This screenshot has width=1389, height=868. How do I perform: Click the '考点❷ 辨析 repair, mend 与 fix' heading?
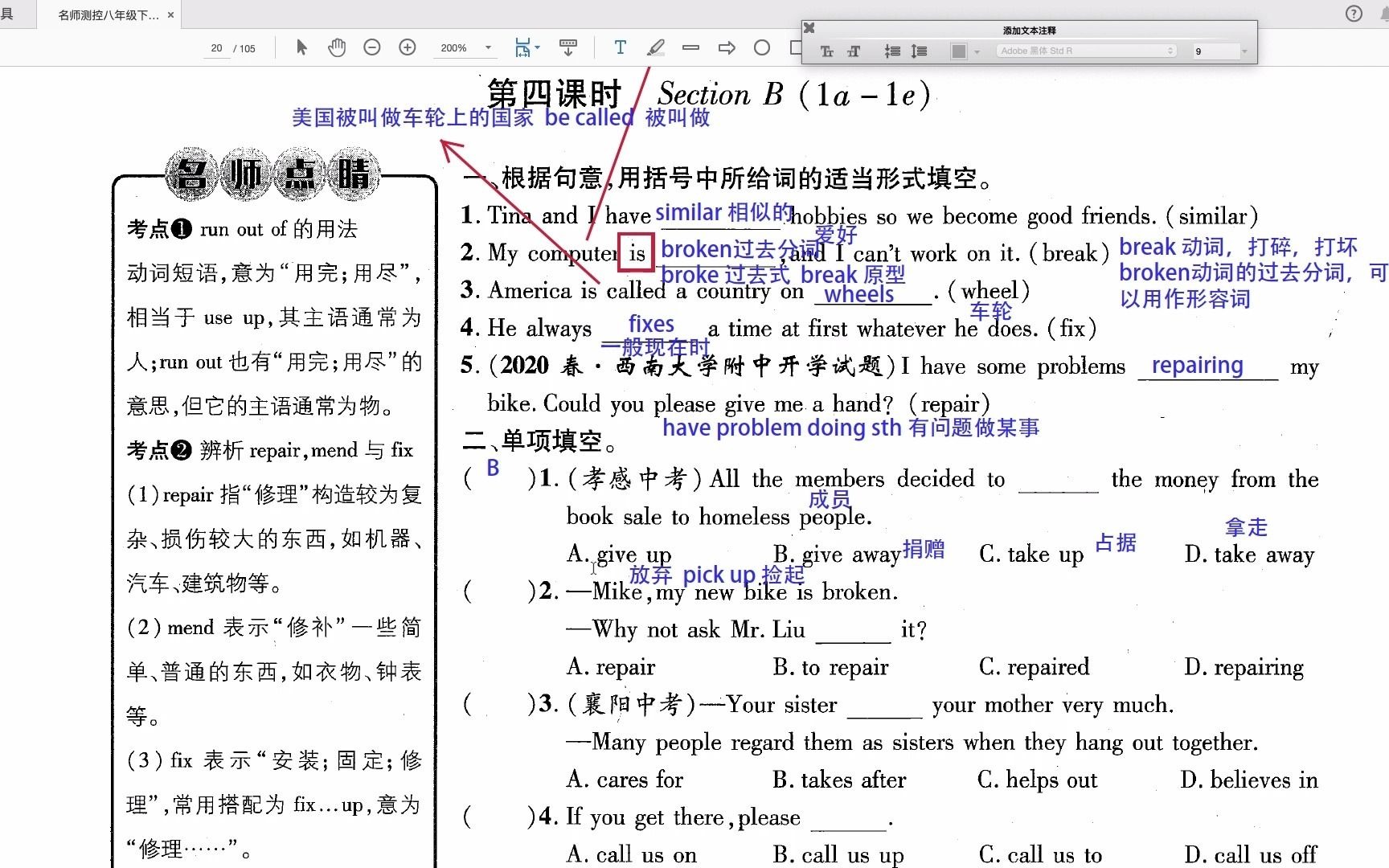[x=270, y=450]
